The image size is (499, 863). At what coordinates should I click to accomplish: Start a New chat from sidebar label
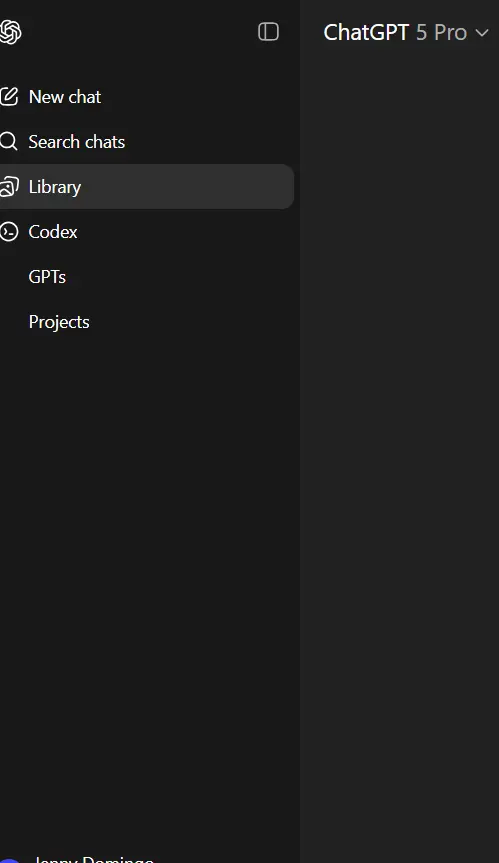[65, 97]
